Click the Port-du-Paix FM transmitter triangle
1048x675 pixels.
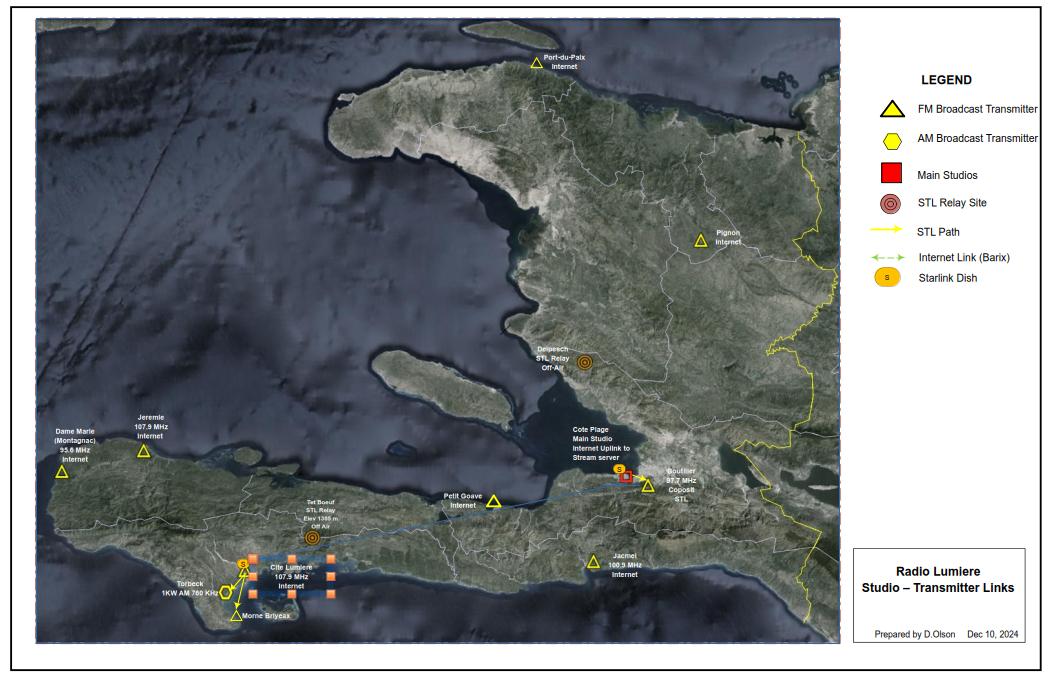pos(536,64)
